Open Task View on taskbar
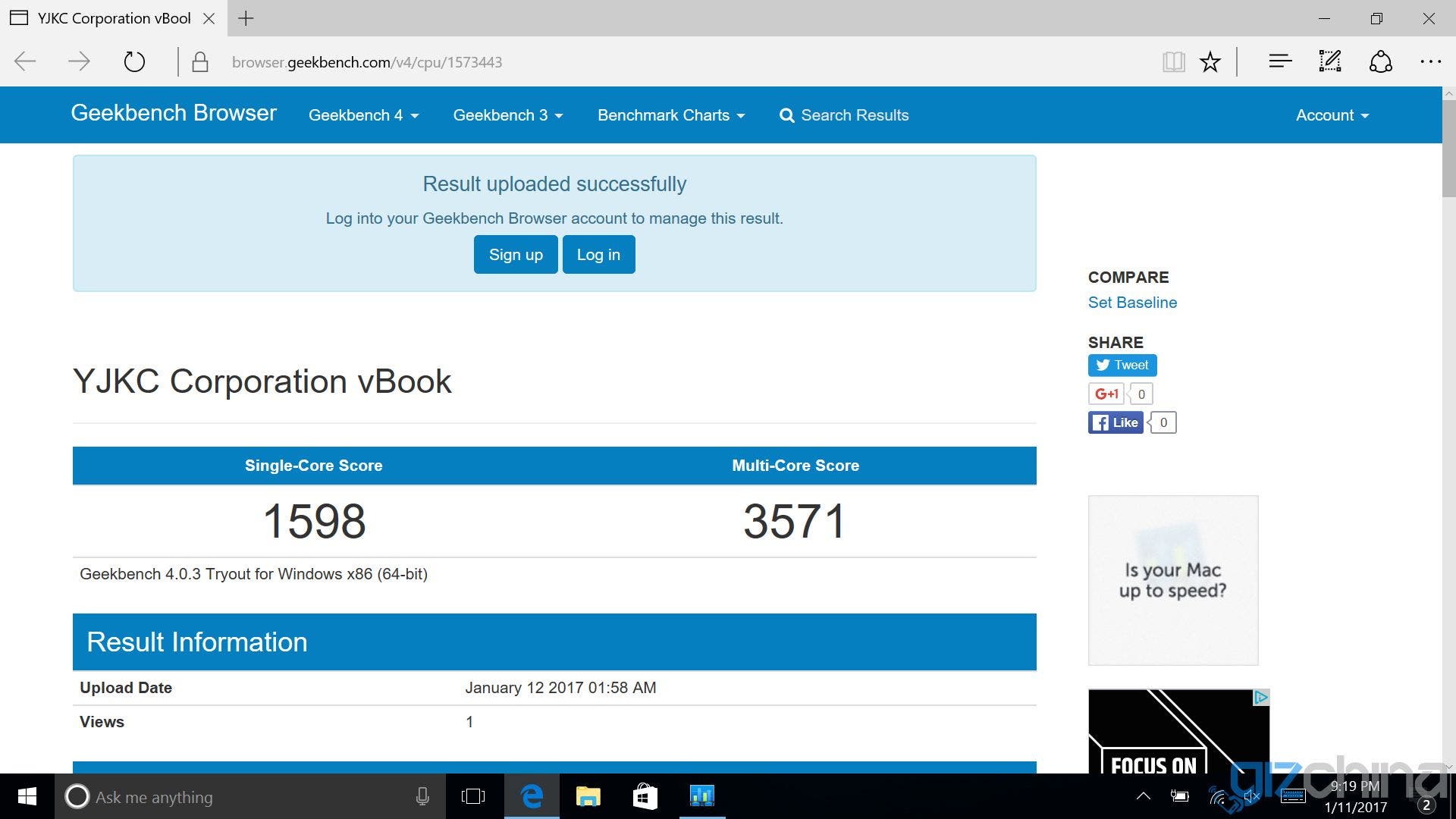Viewport: 1456px width, 819px height. pyautogui.click(x=473, y=796)
